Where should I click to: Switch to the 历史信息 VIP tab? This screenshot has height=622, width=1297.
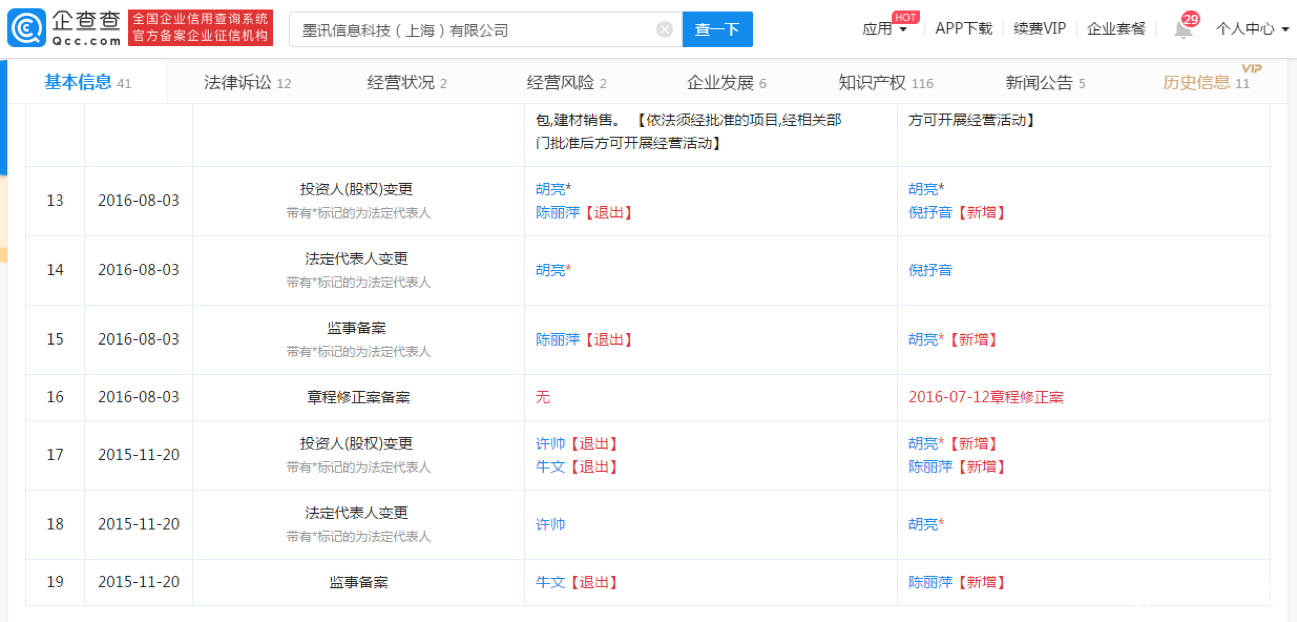(x=1207, y=82)
